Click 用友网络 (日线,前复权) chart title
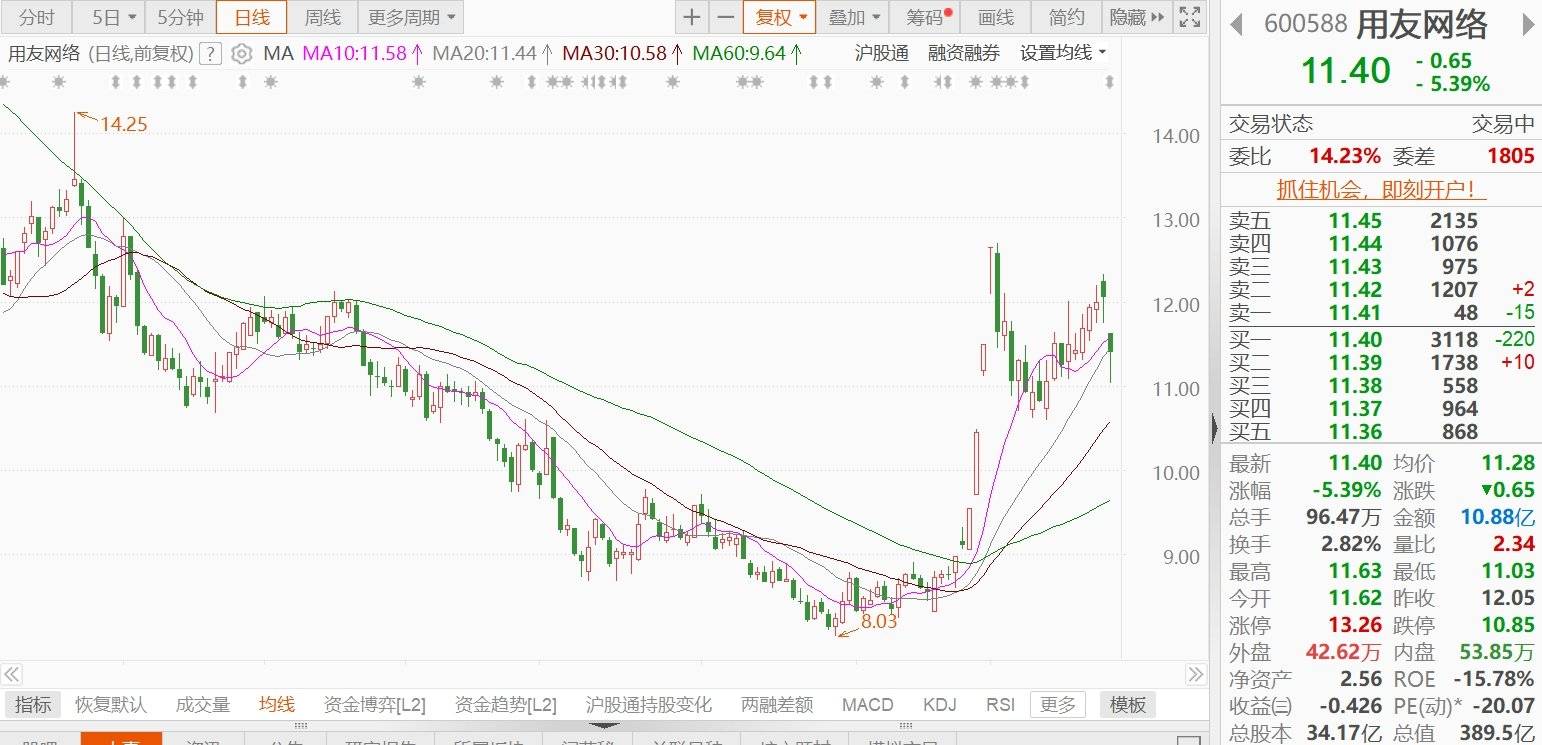Image resolution: width=1542 pixels, height=745 pixels. (101, 54)
